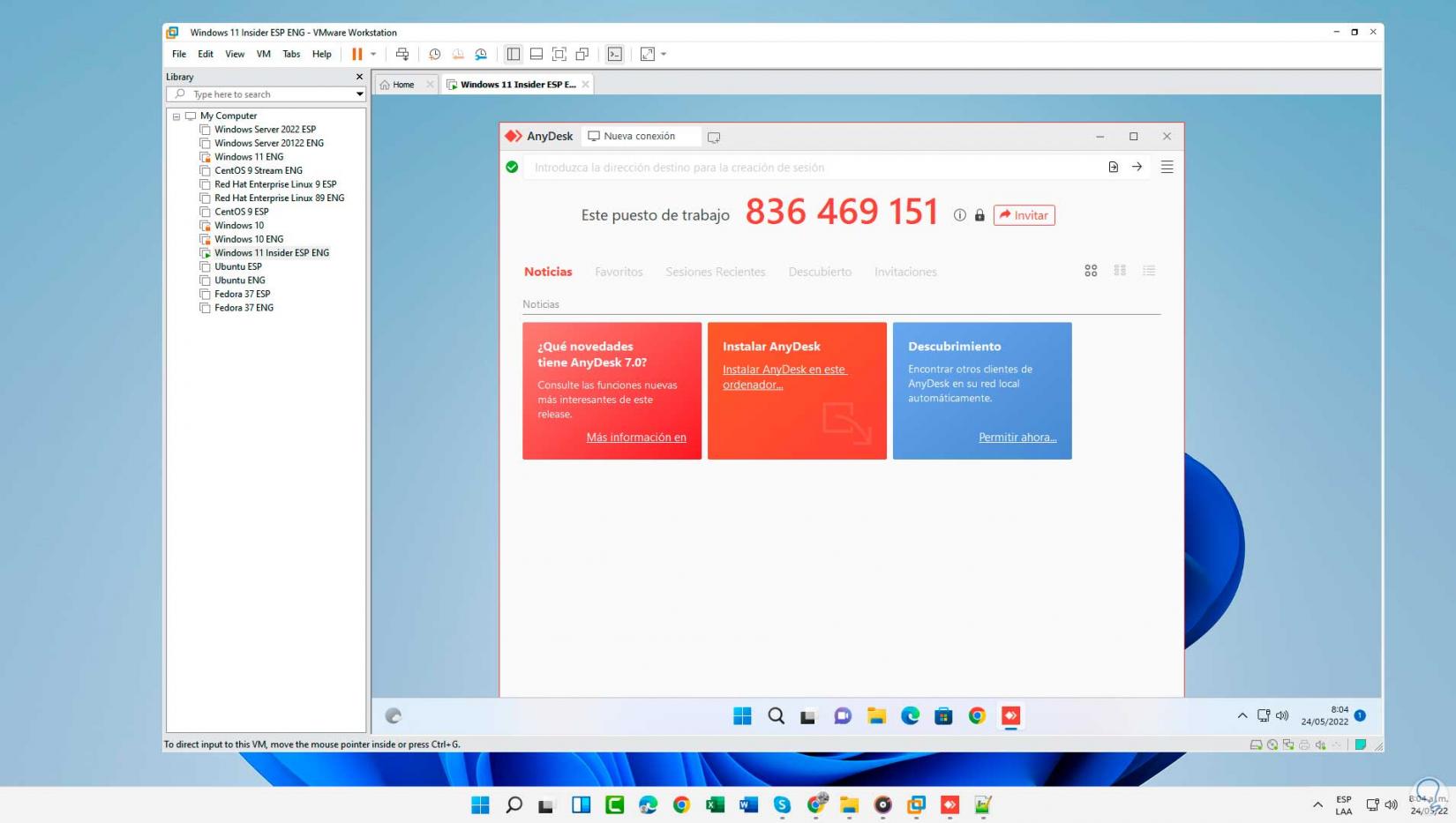
Task: Open the Chat icon in the guest taskbar
Action: click(x=843, y=715)
